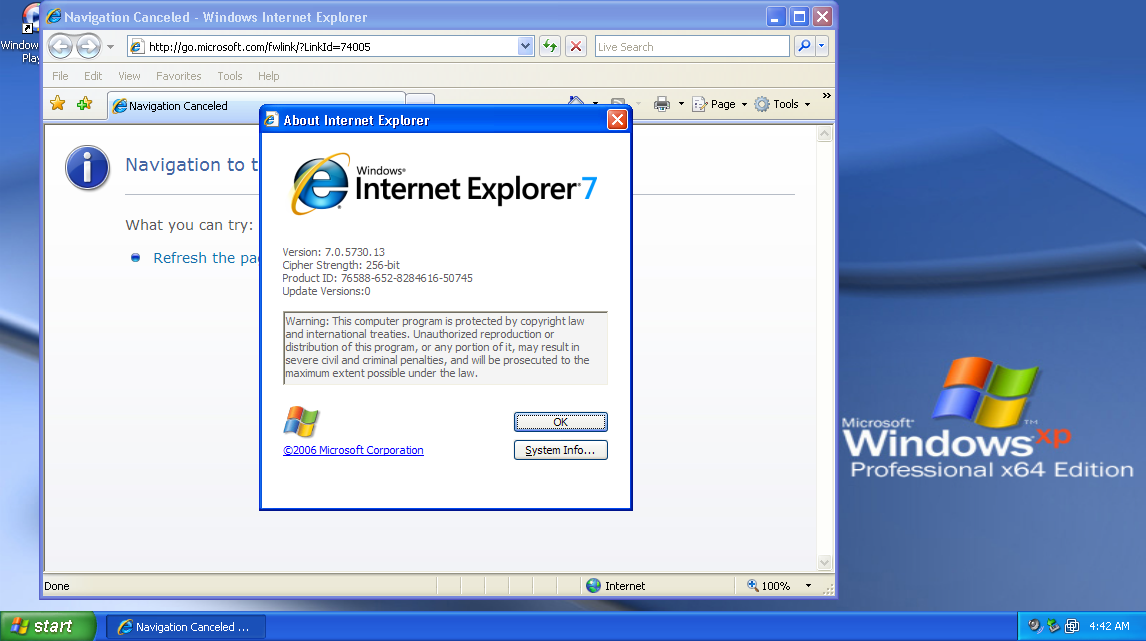Open the recent pages dropdown arrow
The width and height of the screenshot is (1146, 641).
(110, 47)
